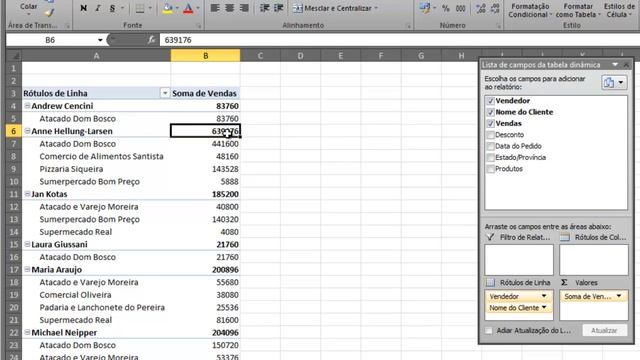Open the Número group dialog launcher
The image size is (640, 360).
click(x=498, y=26)
